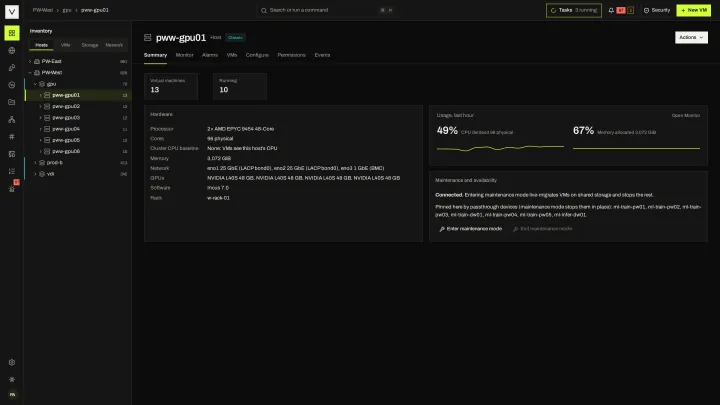Screen dimensions: 720x405
Task: Click the red alert count badge
Action: [x=621, y=10]
